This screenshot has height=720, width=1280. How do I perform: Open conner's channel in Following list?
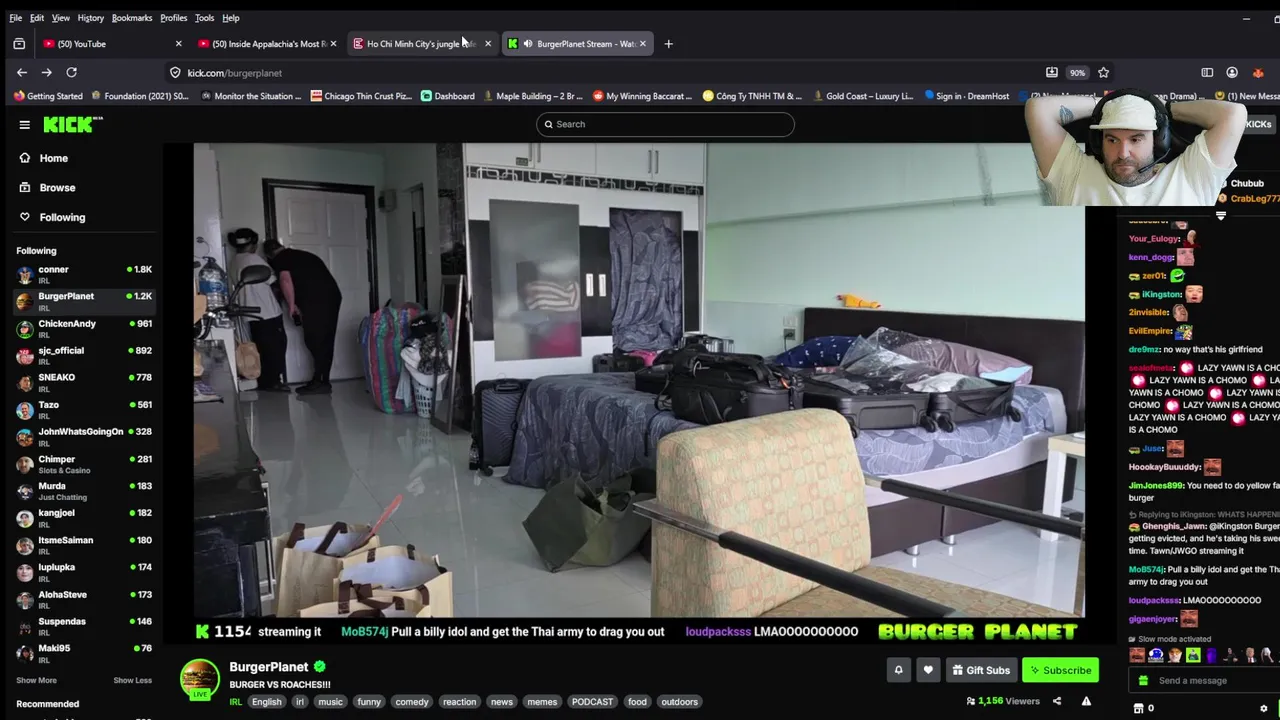pos(84,274)
